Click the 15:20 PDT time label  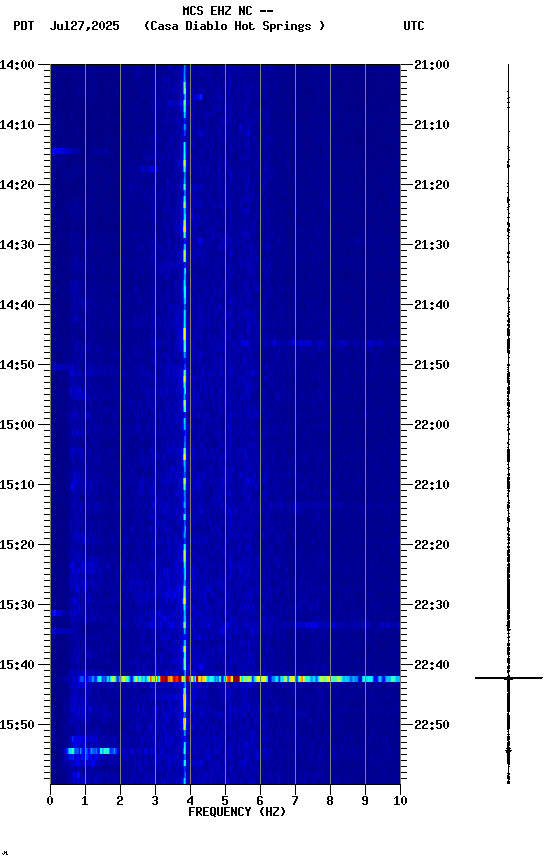17,545
